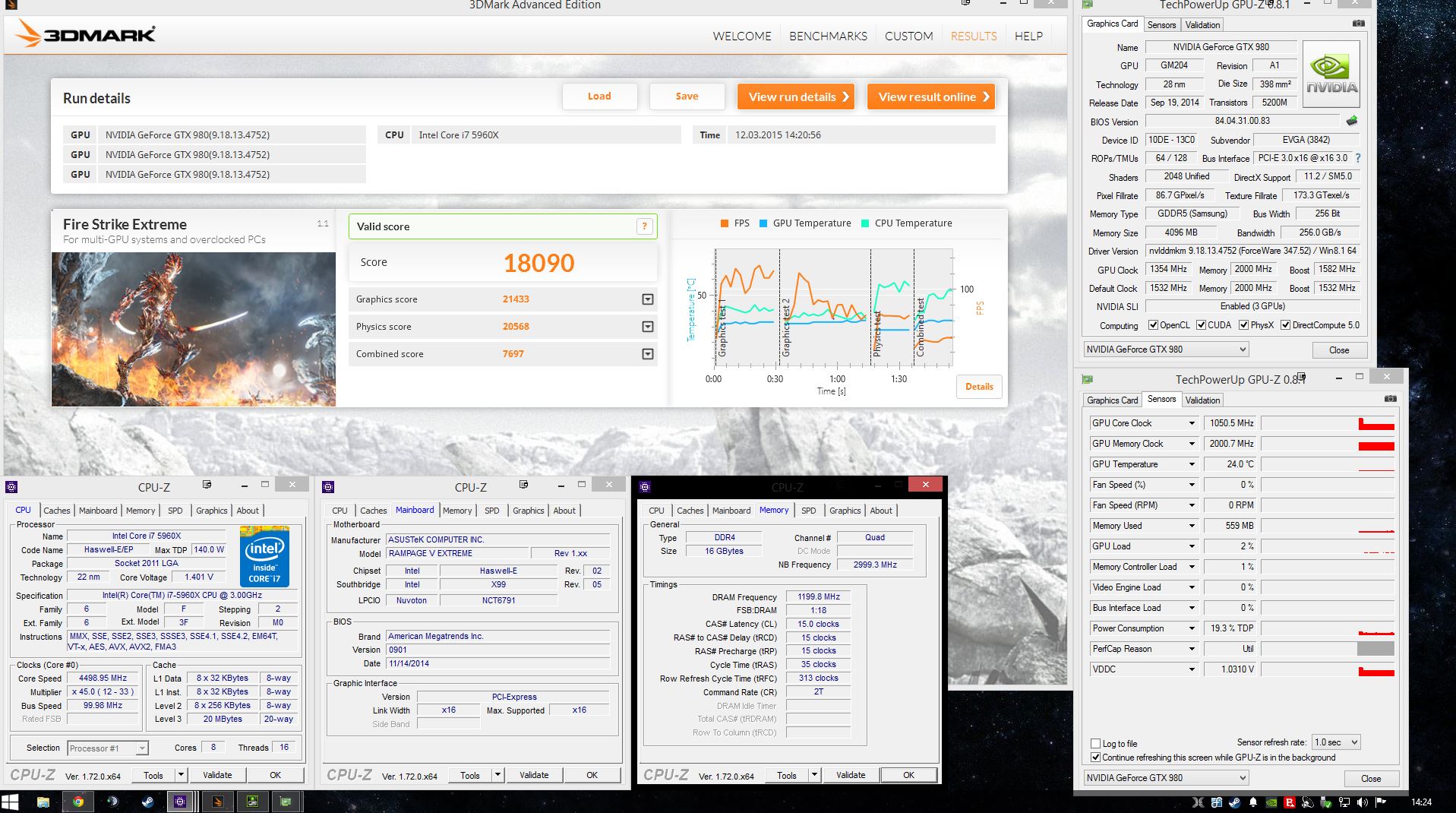Toggle the PhysX checkbox

1243,325
